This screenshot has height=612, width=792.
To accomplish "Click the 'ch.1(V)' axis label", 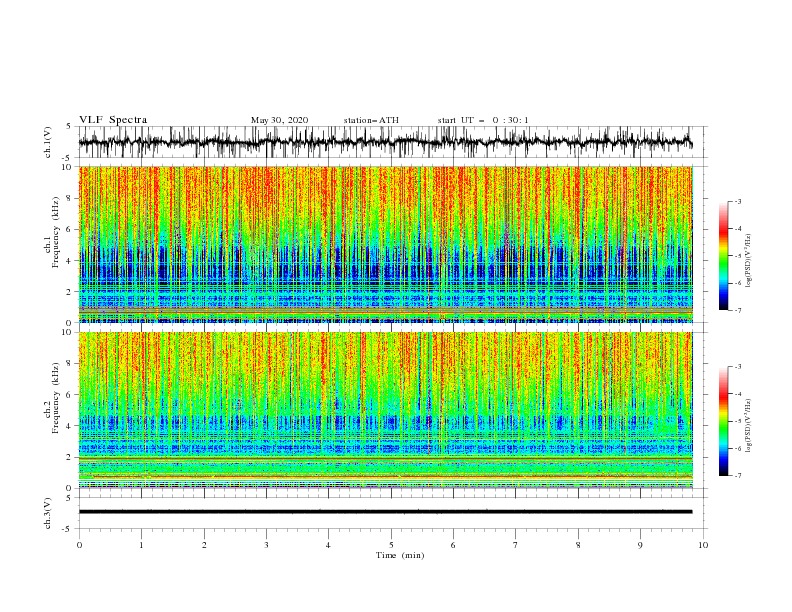I will (48, 142).
